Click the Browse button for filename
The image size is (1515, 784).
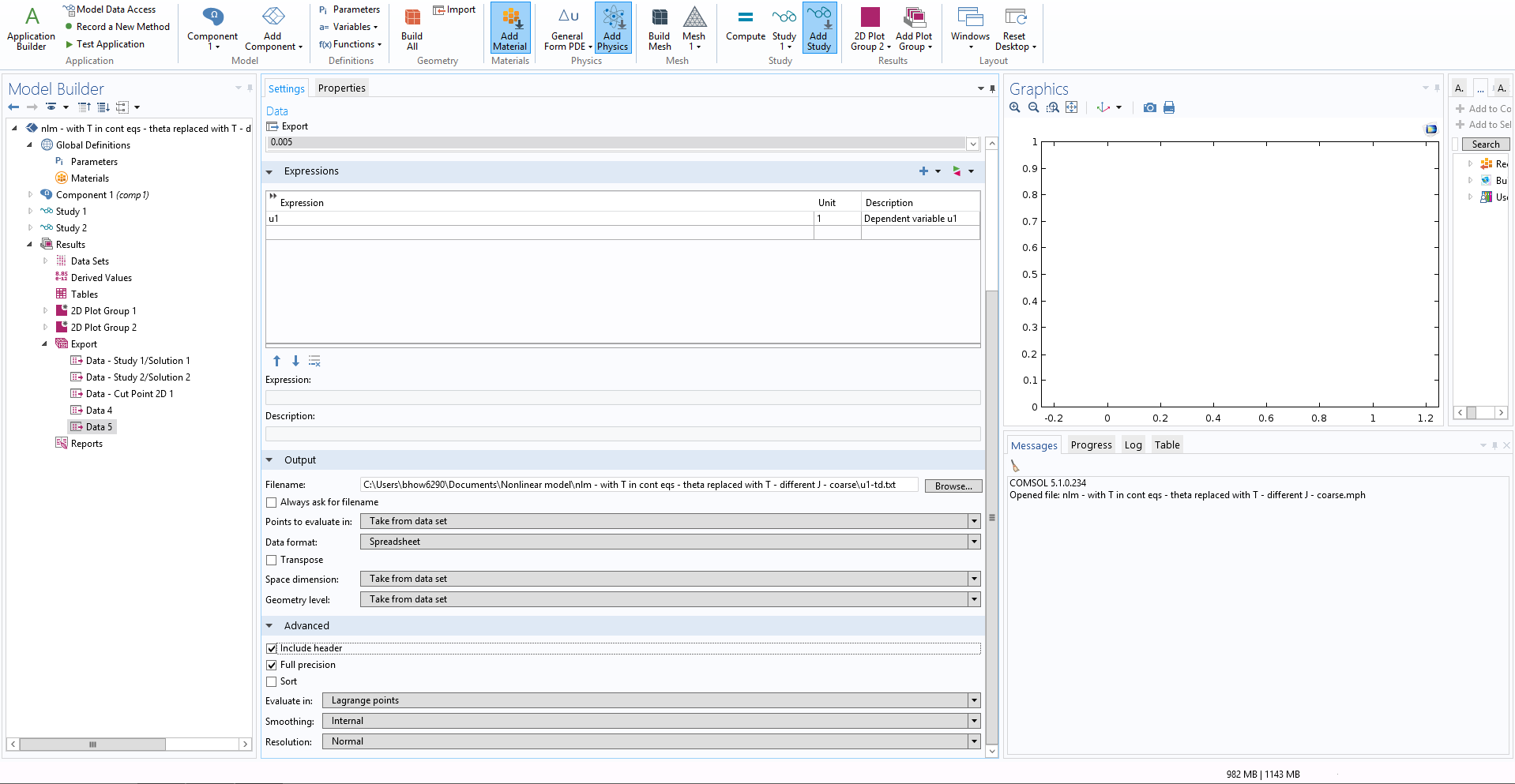[953, 486]
